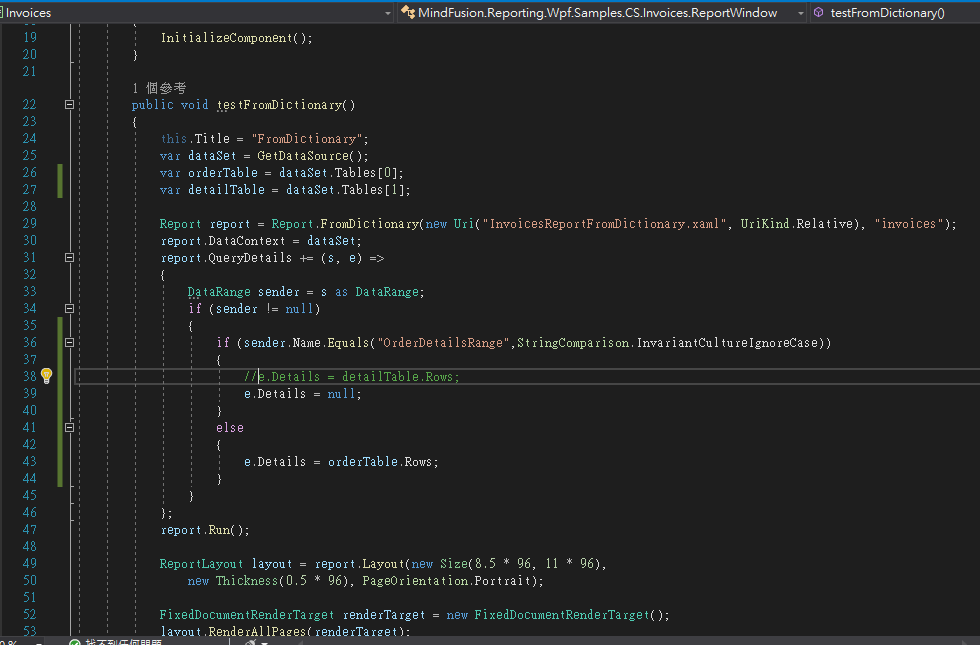Collapse the testFromDictionary method at line 22
The width and height of the screenshot is (980, 645).
pyautogui.click(x=69, y=105)
